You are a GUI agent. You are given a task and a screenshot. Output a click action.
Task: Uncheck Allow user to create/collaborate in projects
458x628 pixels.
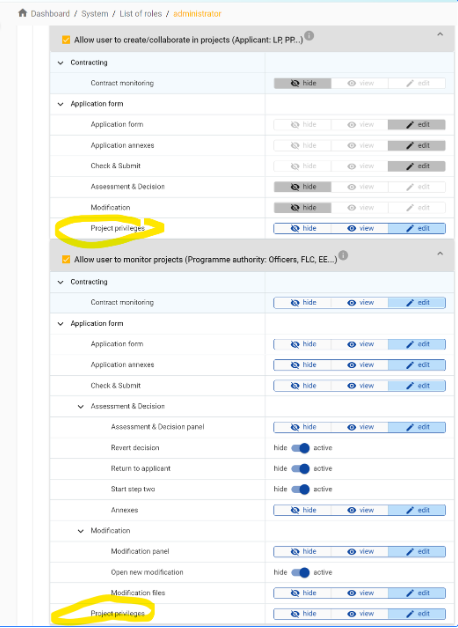click(x=66, y=40)
